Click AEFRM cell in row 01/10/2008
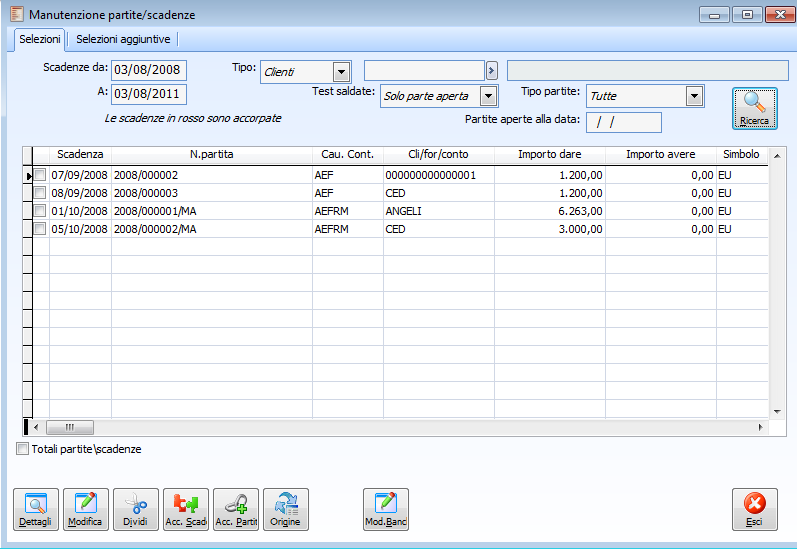 coord(348,211)
